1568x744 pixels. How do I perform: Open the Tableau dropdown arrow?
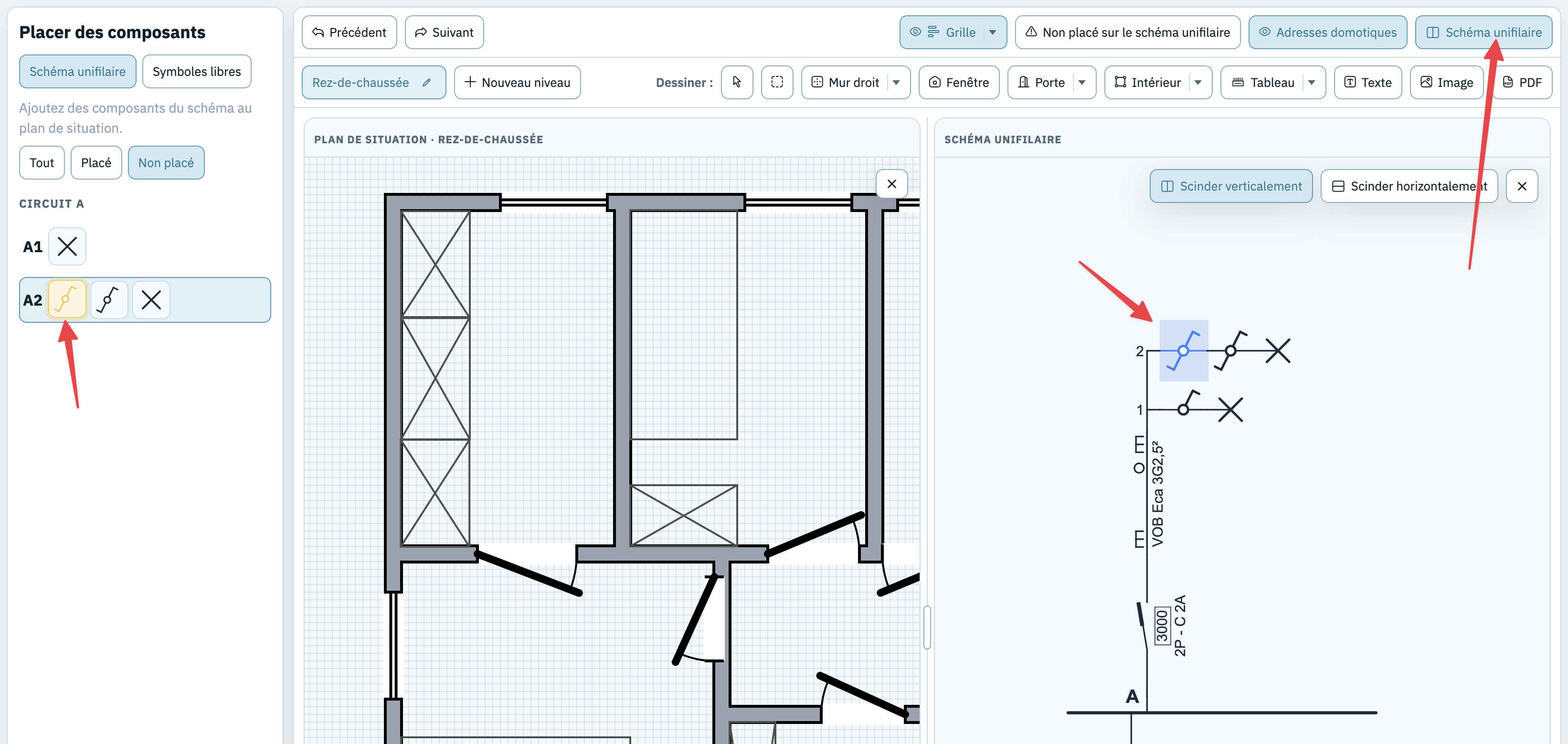click(1312, 82)
